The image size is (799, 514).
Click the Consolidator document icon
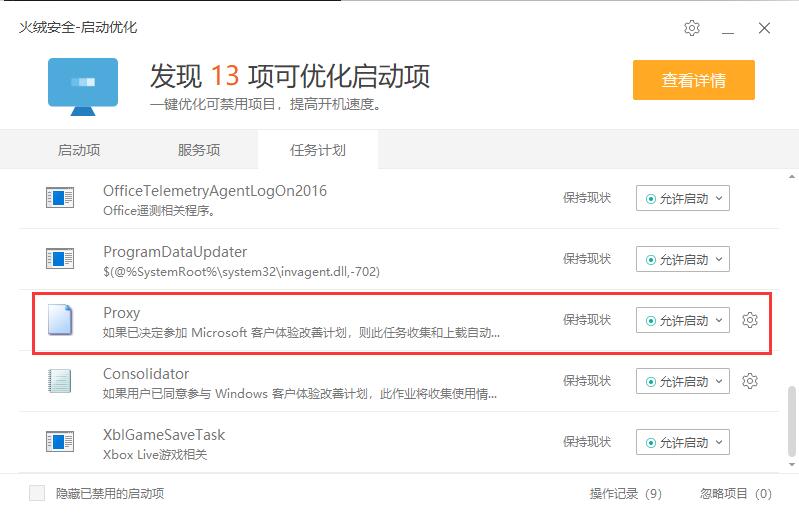pyautogui.click(x=60, y=381)
